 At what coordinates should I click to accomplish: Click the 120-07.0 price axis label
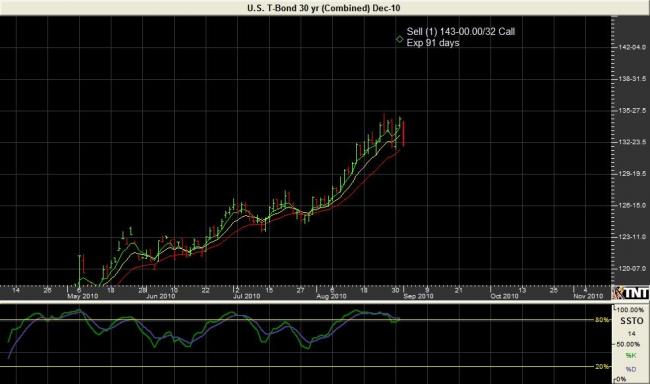pyautogui.click(x=632, y=269)
